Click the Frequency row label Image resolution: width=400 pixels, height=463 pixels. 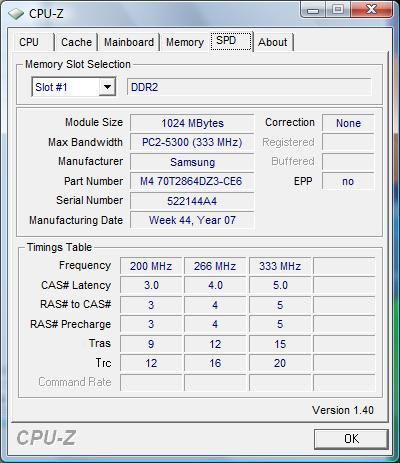(x=85, y=265)
